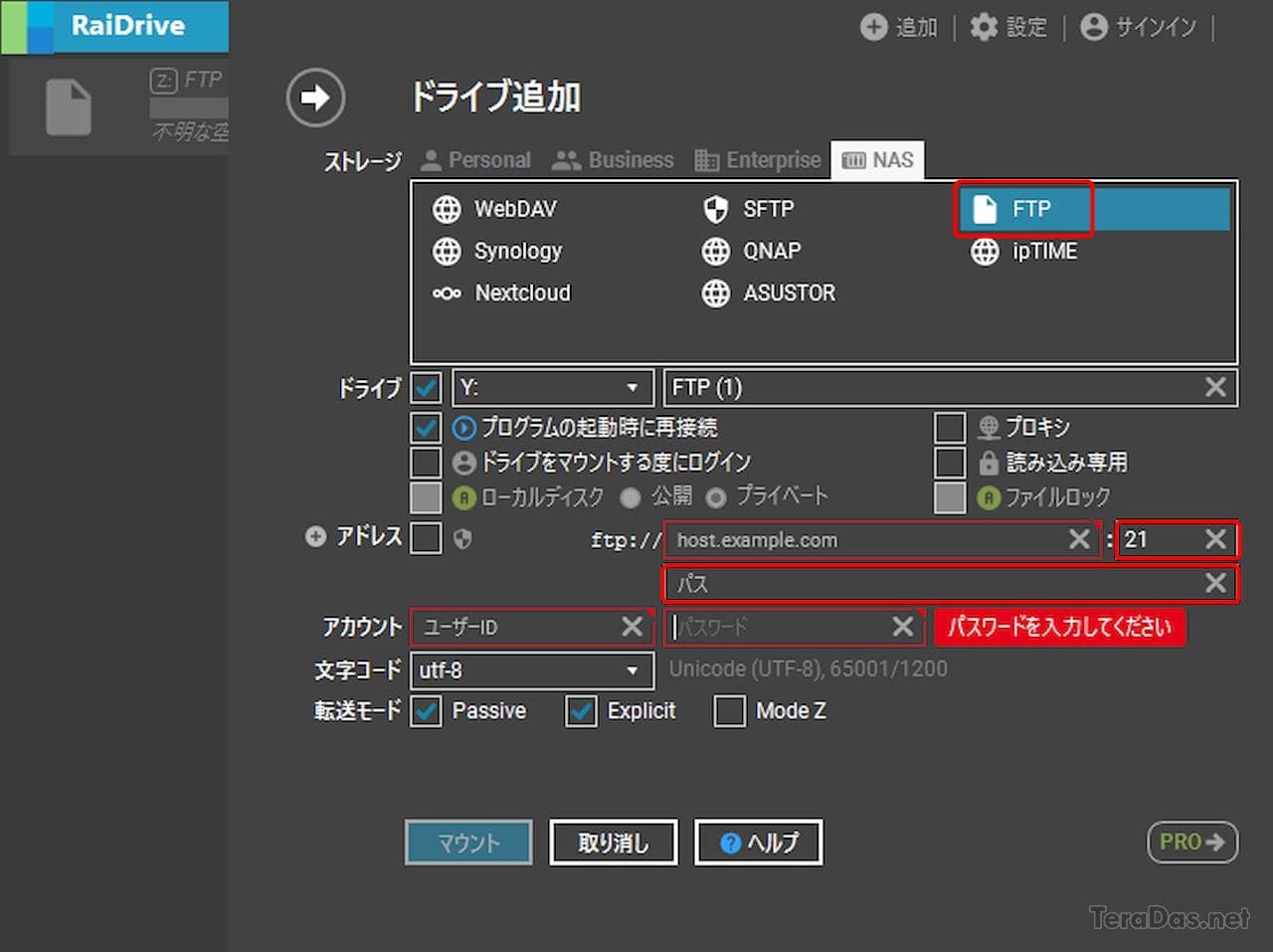
Task: Uncheck the Explicit option
Action: [x=581, y=711]
